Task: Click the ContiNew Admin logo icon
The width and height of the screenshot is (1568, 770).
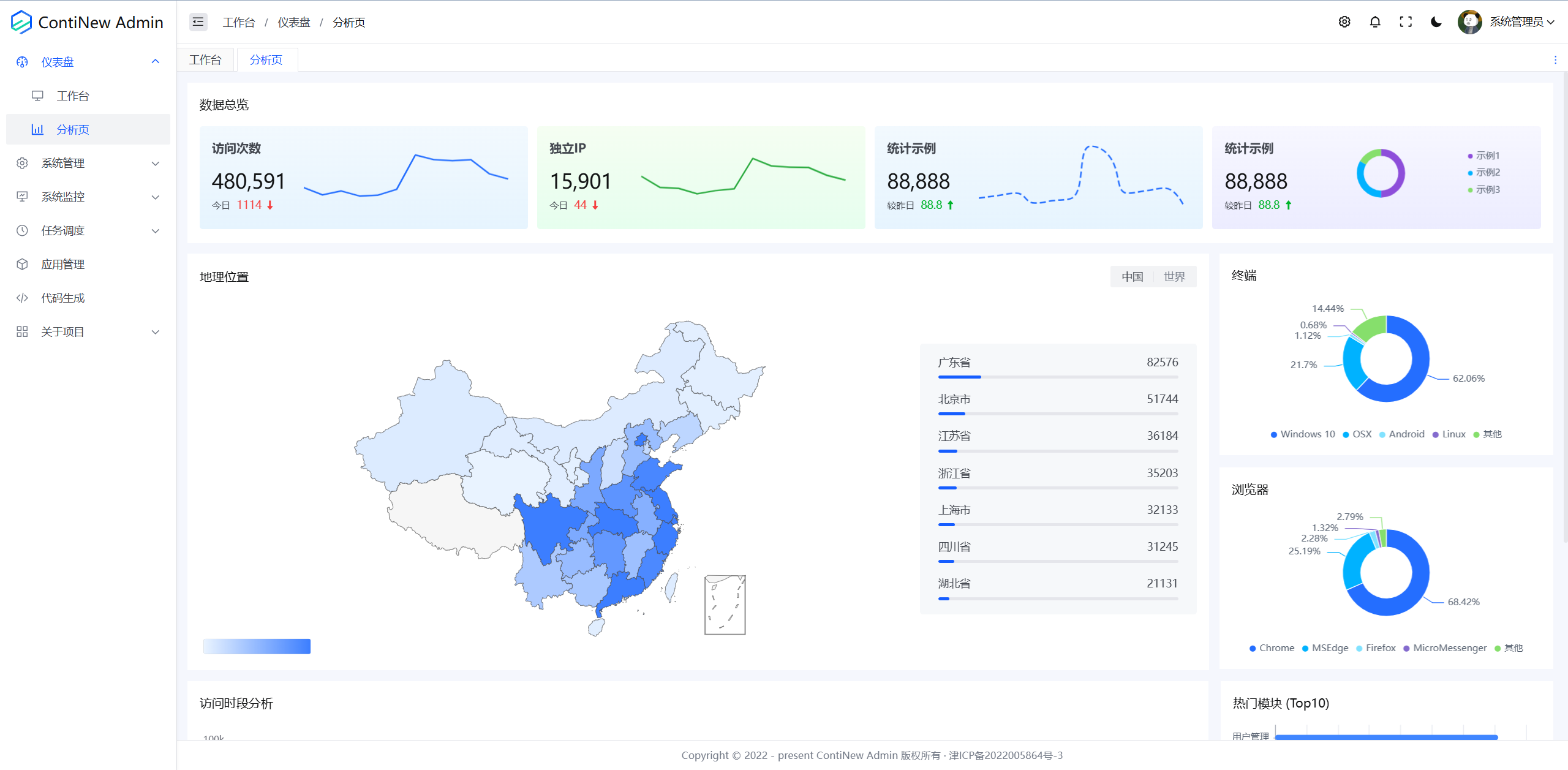Action: click(x=21, y=22)
